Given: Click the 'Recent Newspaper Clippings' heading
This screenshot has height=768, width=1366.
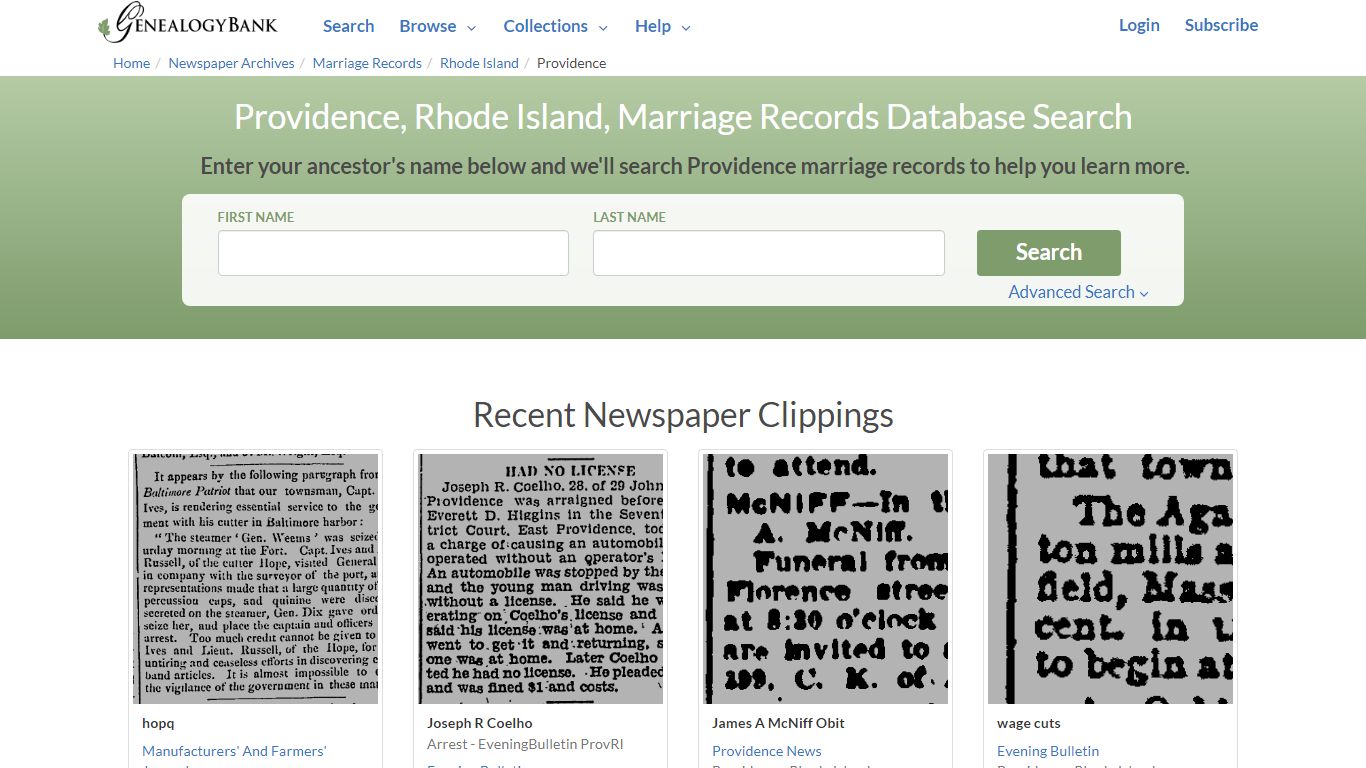Looking at the screenshot, I should click(x=683, y=415).
